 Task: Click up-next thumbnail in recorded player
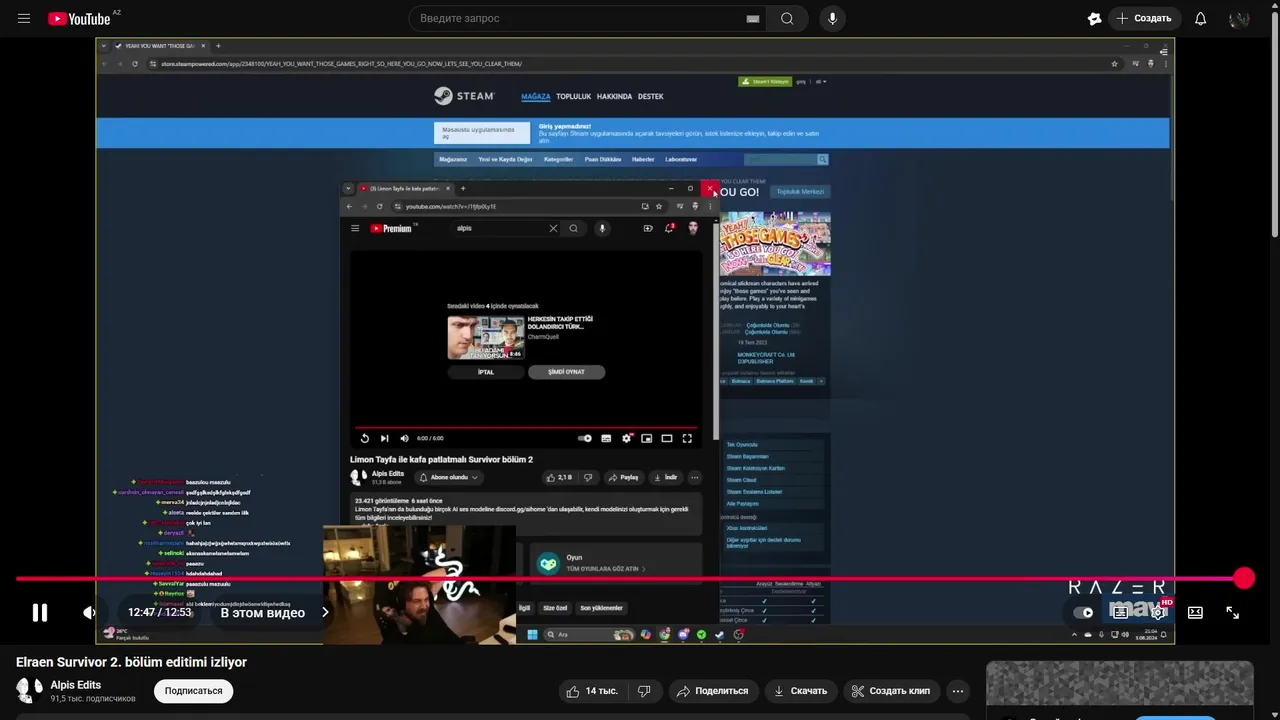(486, 338)
